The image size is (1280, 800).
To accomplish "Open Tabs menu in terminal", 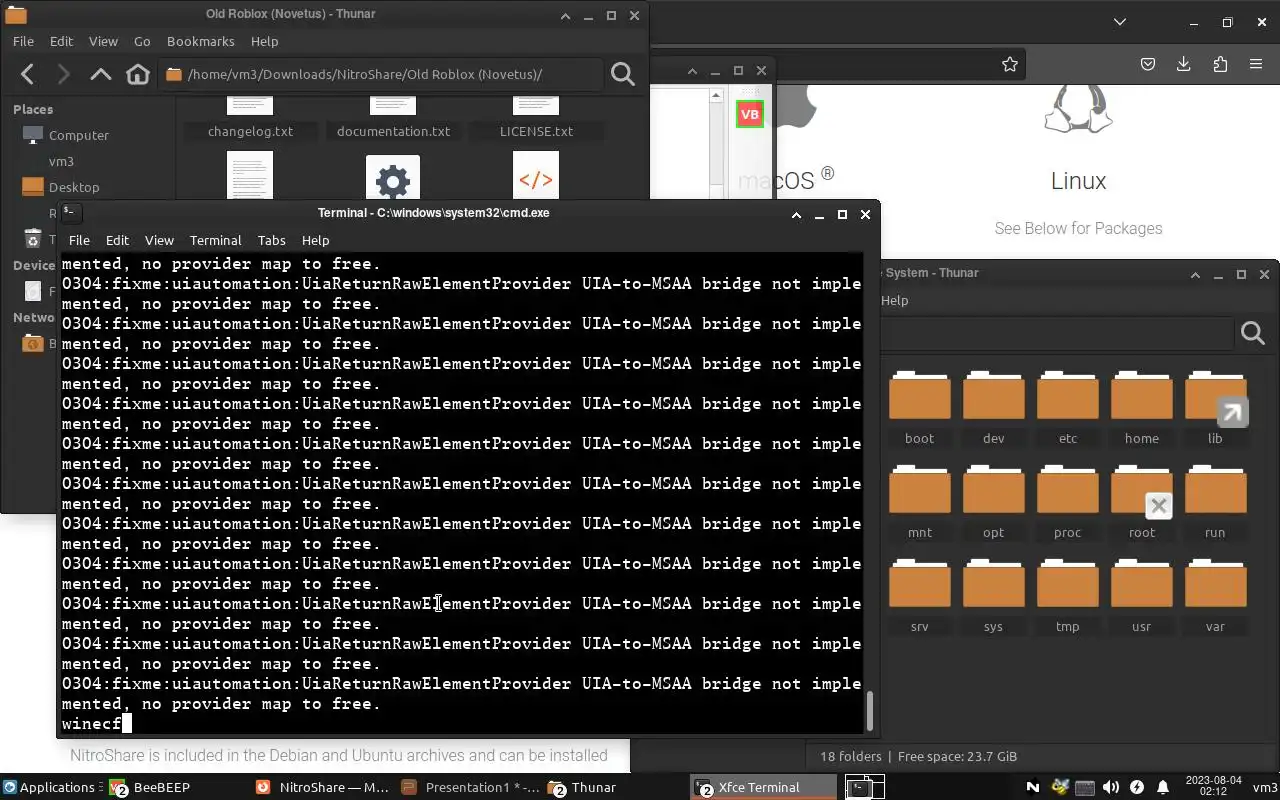I will 271,240.
